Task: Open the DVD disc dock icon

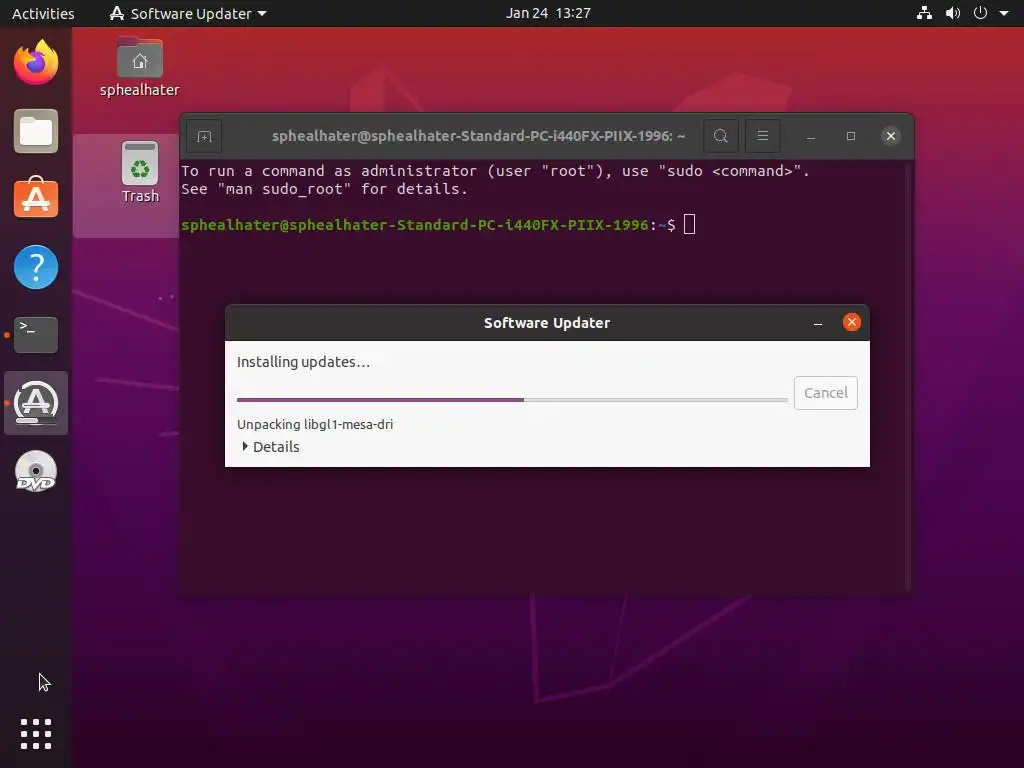Action: (x=36, y=471)
